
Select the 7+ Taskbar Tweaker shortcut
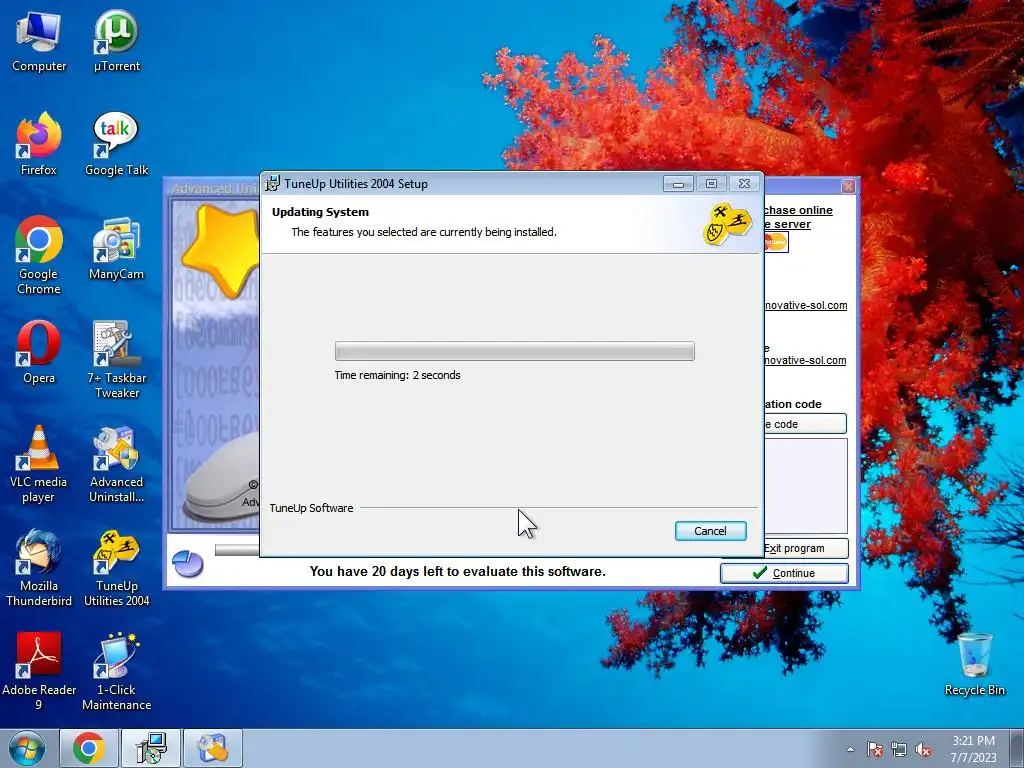116,359
